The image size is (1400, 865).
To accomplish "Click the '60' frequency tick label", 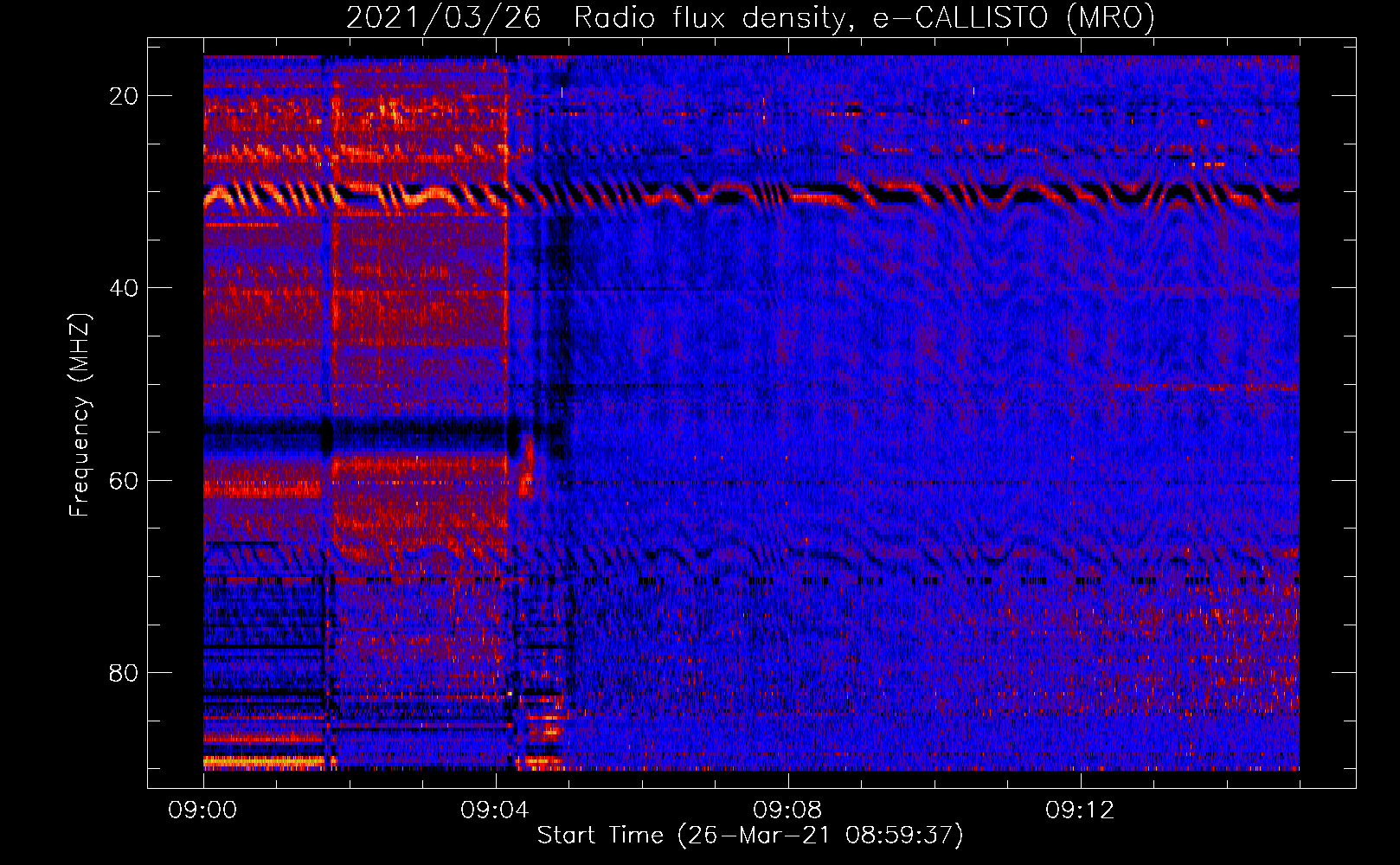I will pyautogui.click(x=124, y=480).
